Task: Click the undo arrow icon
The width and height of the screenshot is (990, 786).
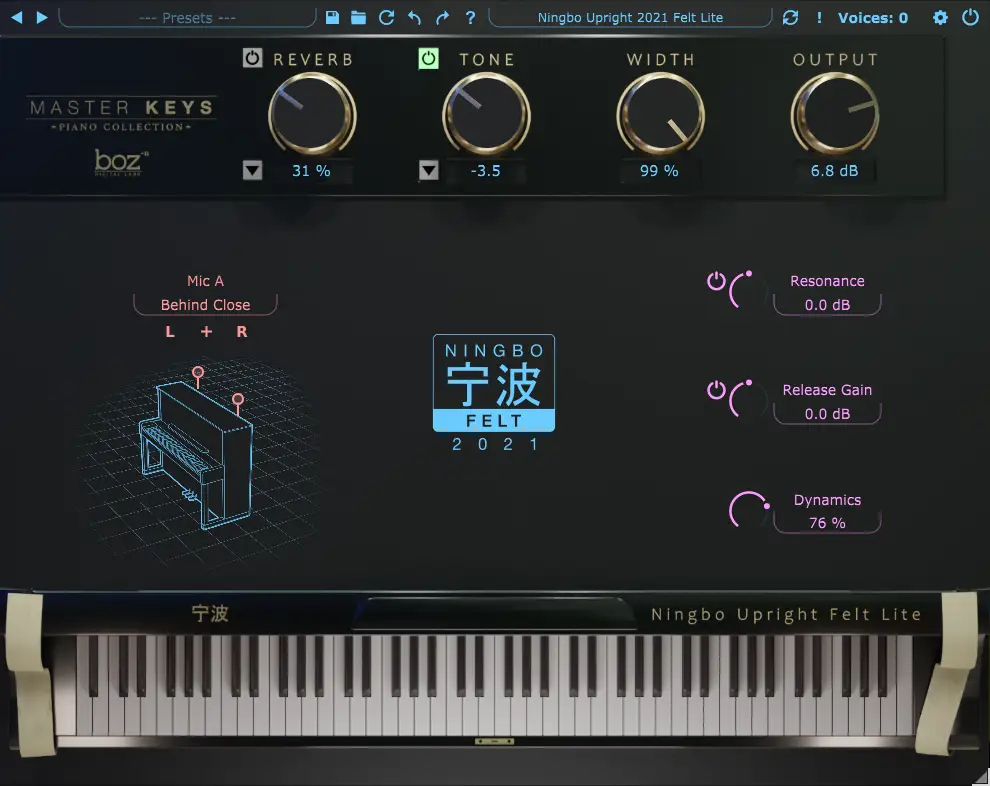Action: click(x=415, y=17)
